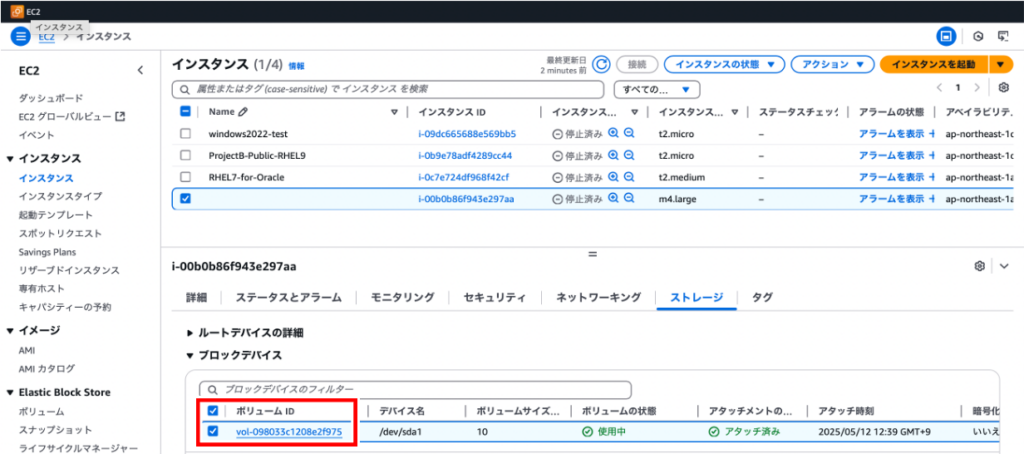Open detail panel settings gear
The height and width of the screenshot is (454, 1024).
pyautogui.click(x=979, y=266)
